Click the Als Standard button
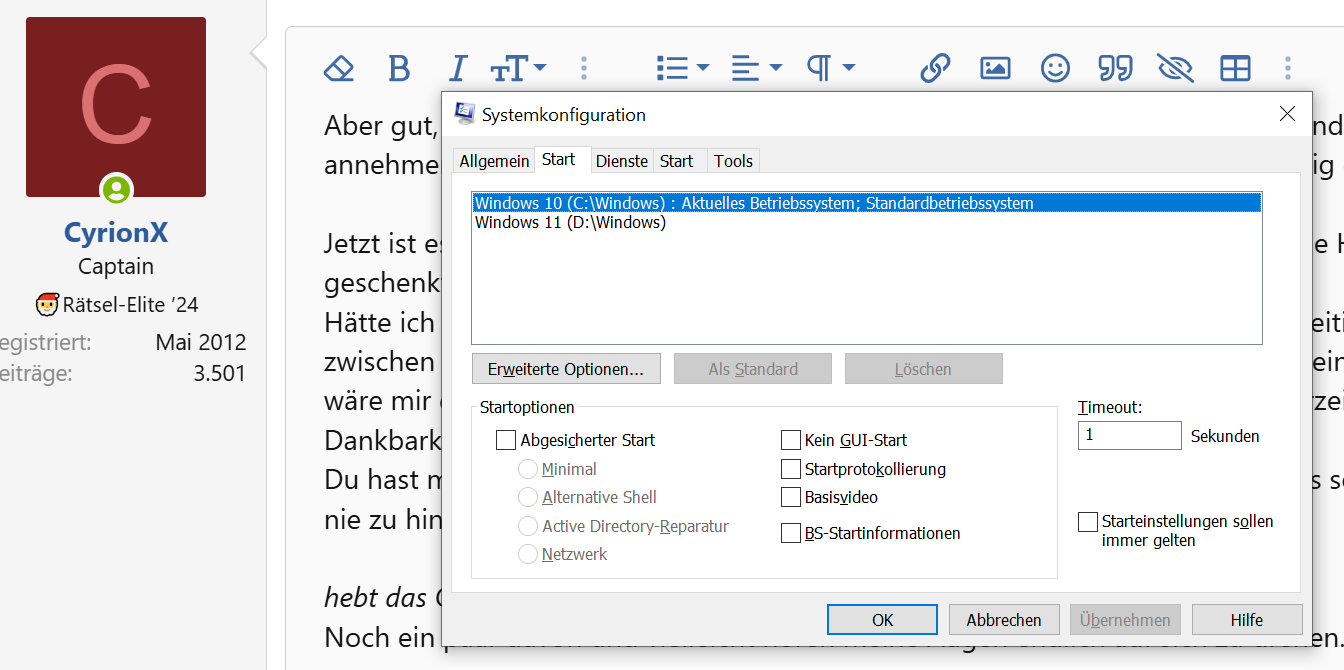This screenshot has height=670, width=1344. 753,369
